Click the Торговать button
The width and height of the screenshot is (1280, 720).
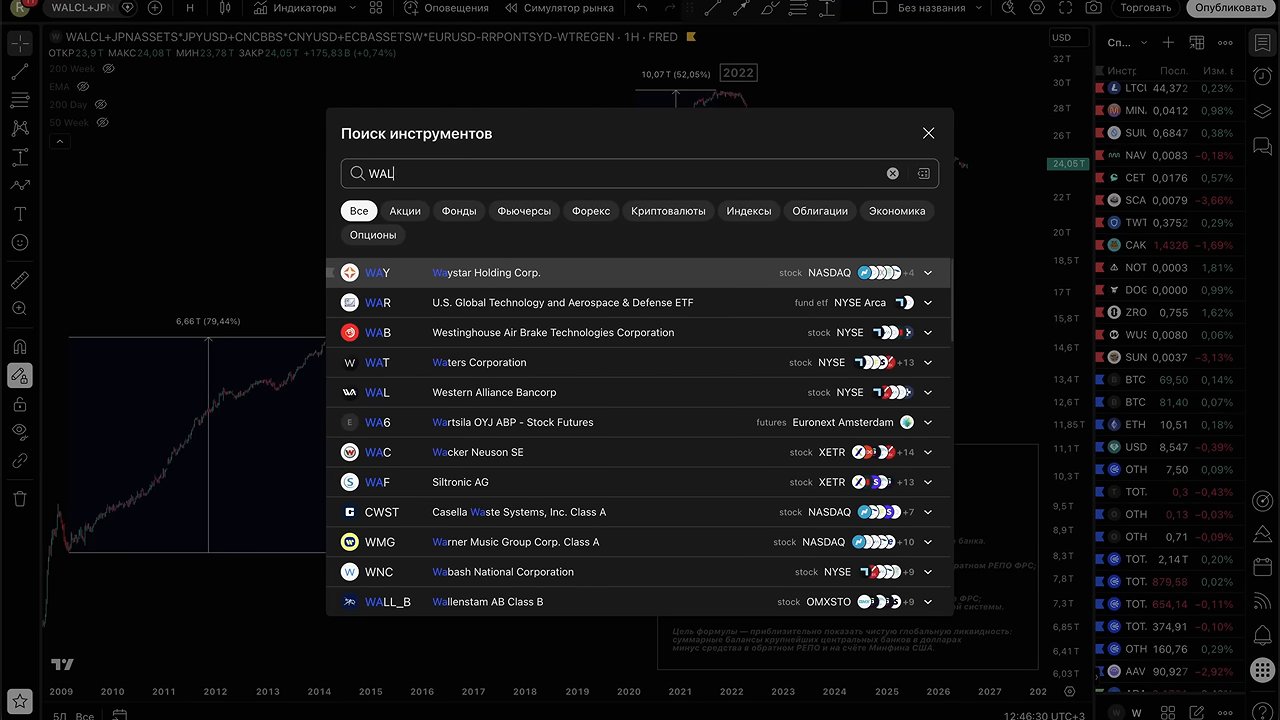[1146, 8]
